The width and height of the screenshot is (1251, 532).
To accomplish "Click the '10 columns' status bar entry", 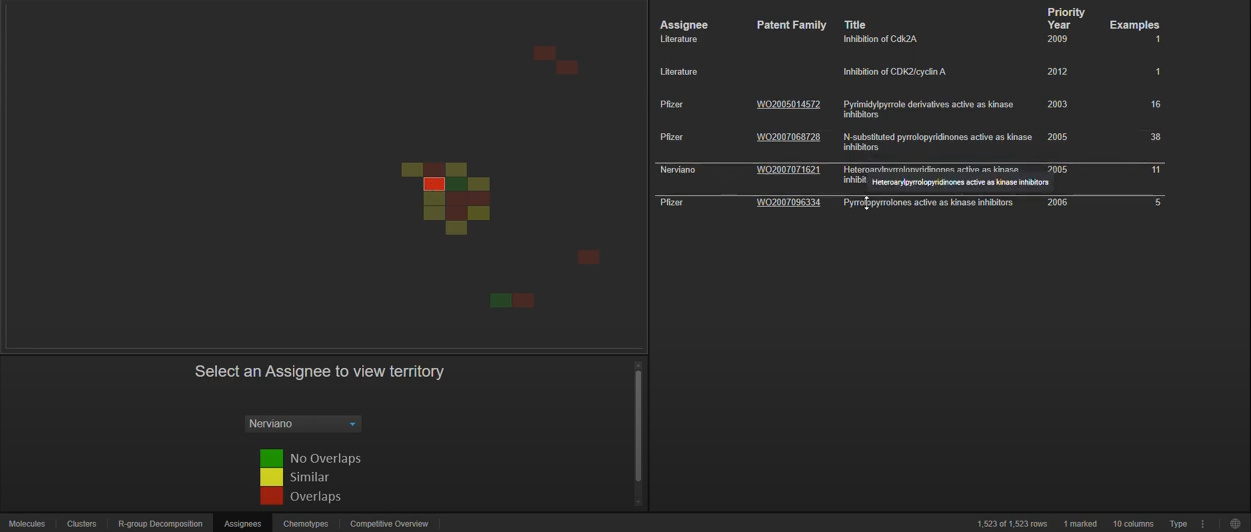I will click(1133, 524).
